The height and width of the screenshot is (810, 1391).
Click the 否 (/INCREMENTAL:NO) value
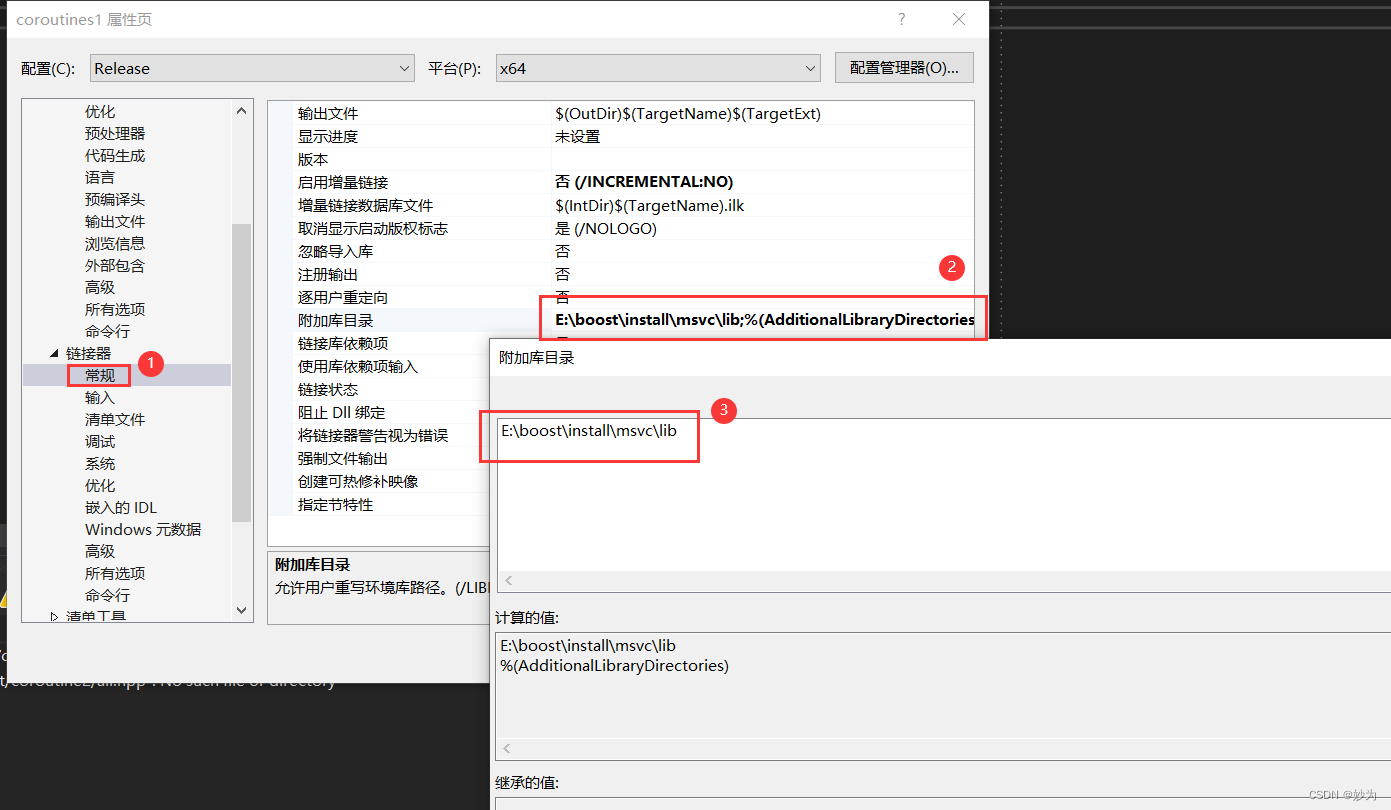pos(644,182)
